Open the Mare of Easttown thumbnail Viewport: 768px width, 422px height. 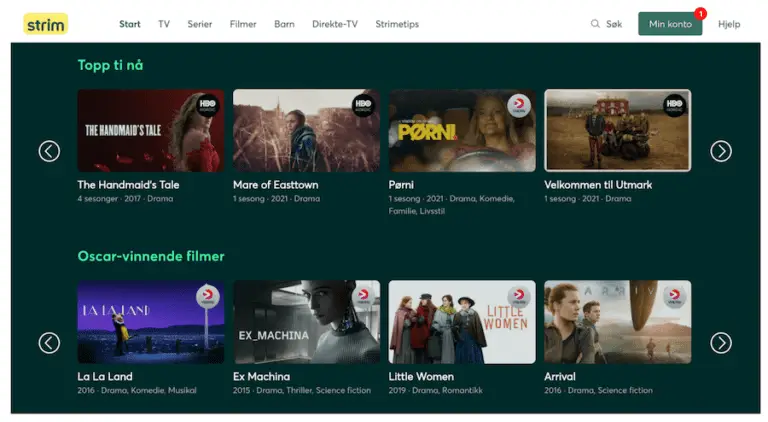pyautogui.click(x=306, y=131)
